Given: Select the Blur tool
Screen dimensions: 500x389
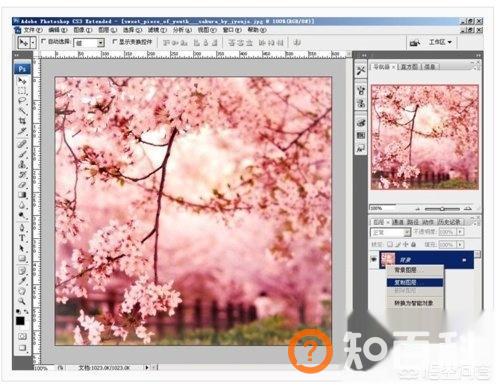Looking at the screenshot, I should (22, 205).
